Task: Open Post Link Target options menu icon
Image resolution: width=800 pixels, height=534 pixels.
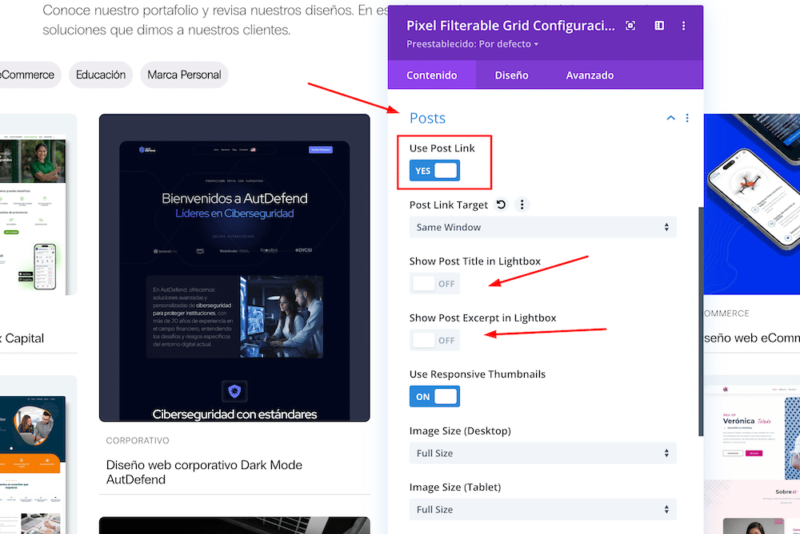Action: click(x=521, y=205)
